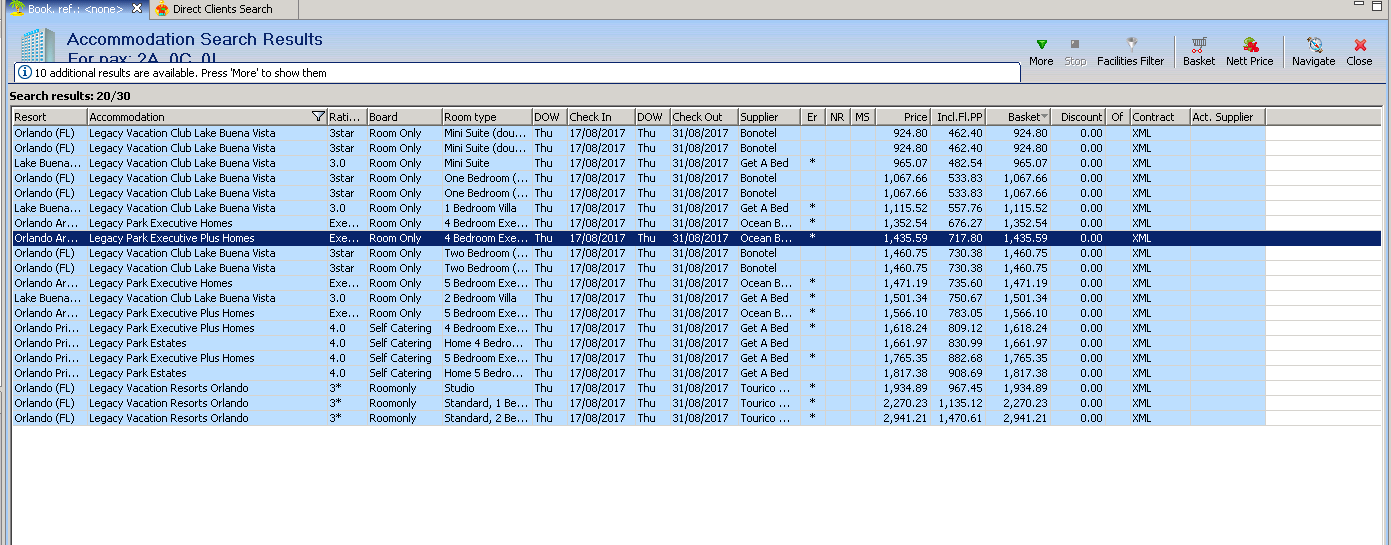Screen dimensions: 1391x545
Task: Close the Book. ref. tab
Action: [x=137, y=8]
